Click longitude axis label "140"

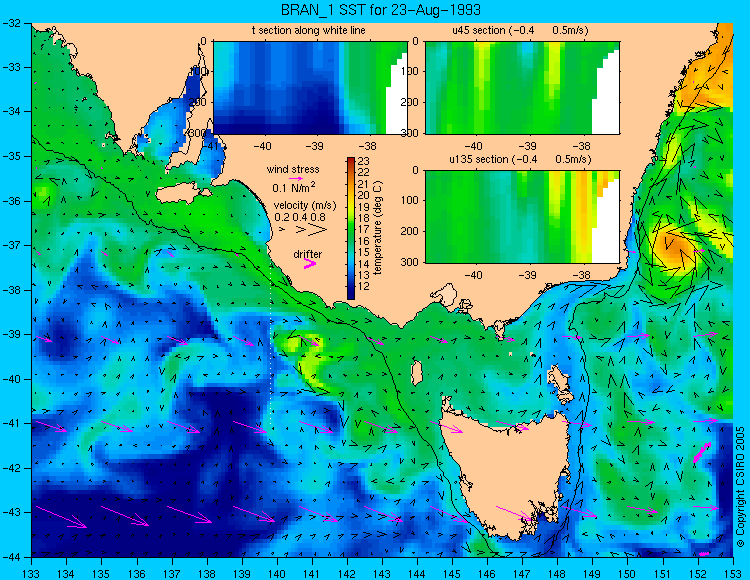coord(276,573)
